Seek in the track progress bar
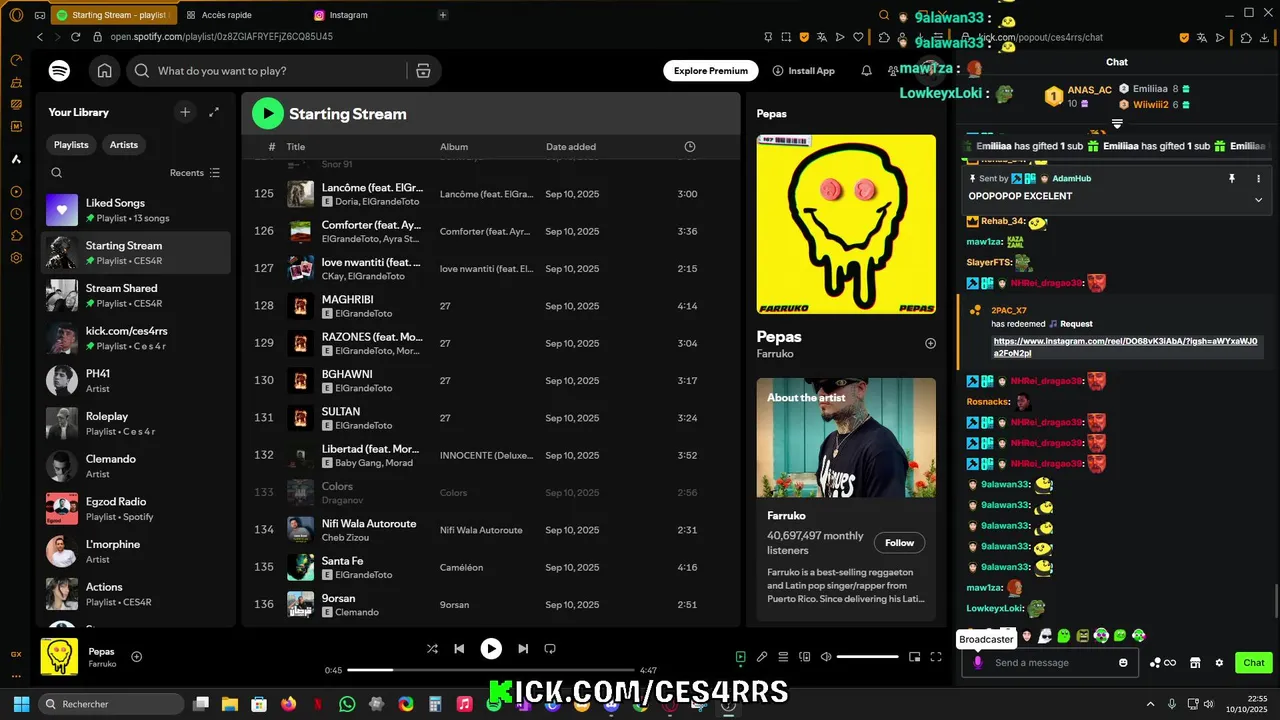 [x=491, y=670]
